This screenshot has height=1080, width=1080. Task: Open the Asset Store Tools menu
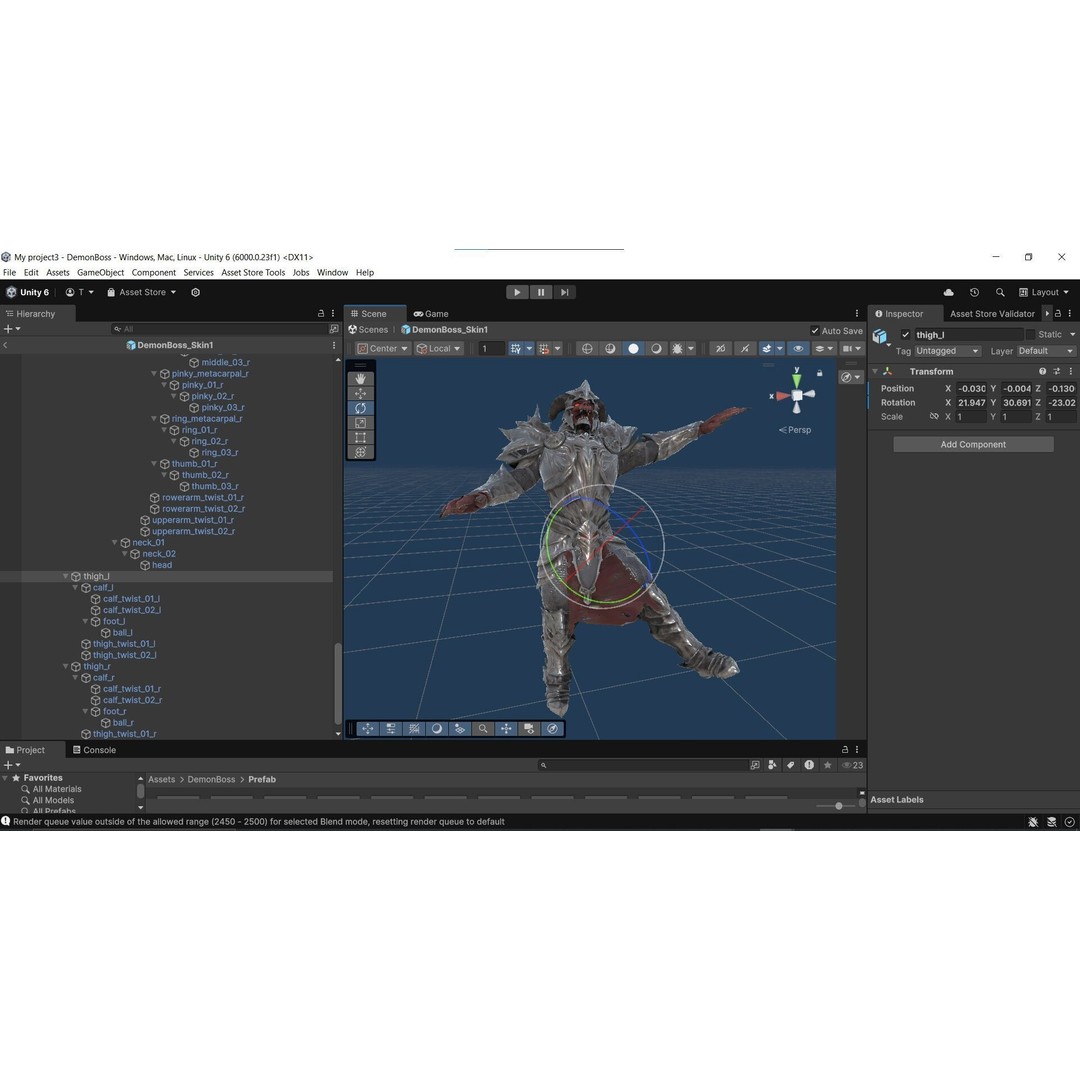(253, 273)
